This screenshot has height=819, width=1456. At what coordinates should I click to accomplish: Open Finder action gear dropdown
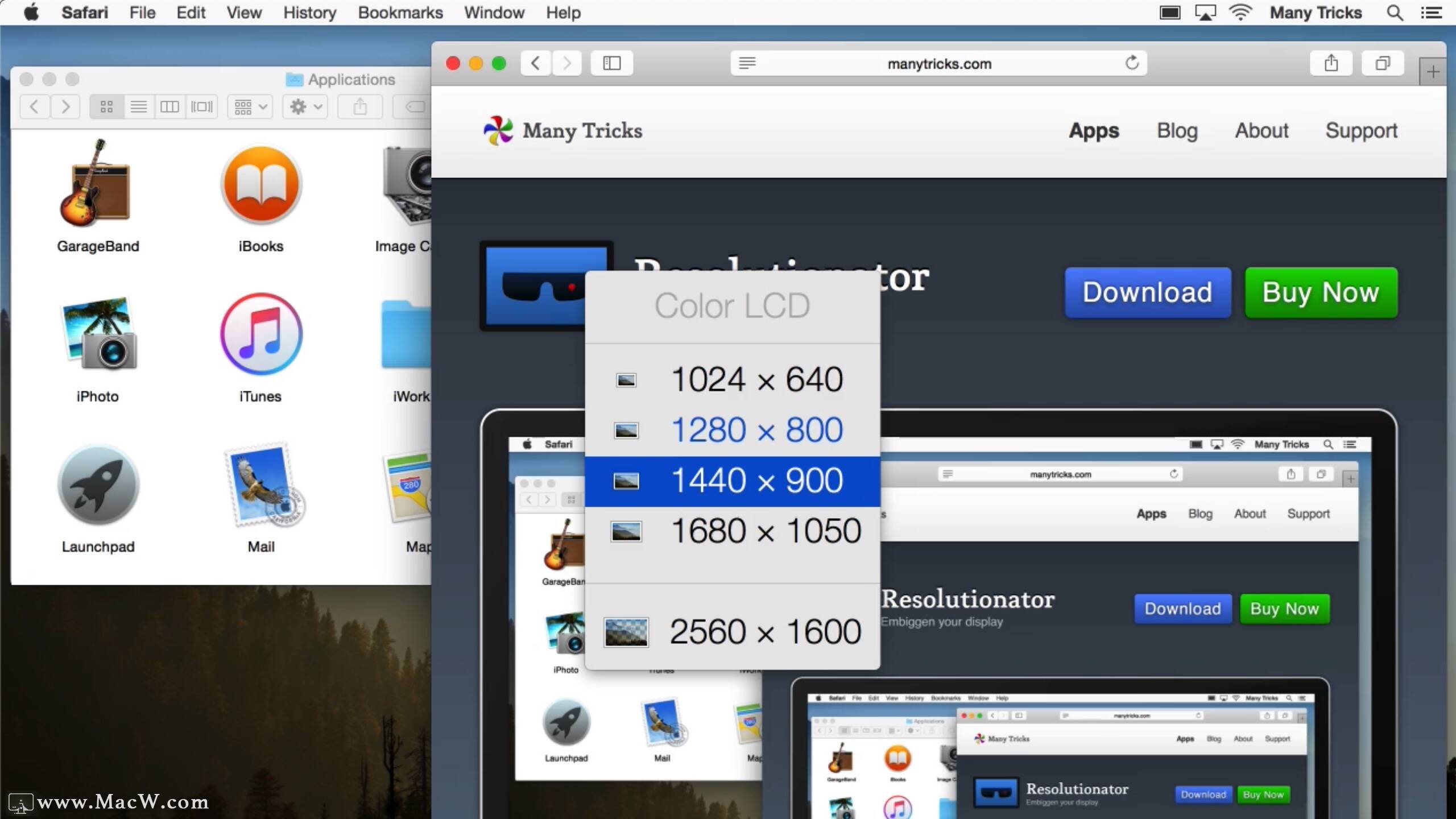point(305,106)
